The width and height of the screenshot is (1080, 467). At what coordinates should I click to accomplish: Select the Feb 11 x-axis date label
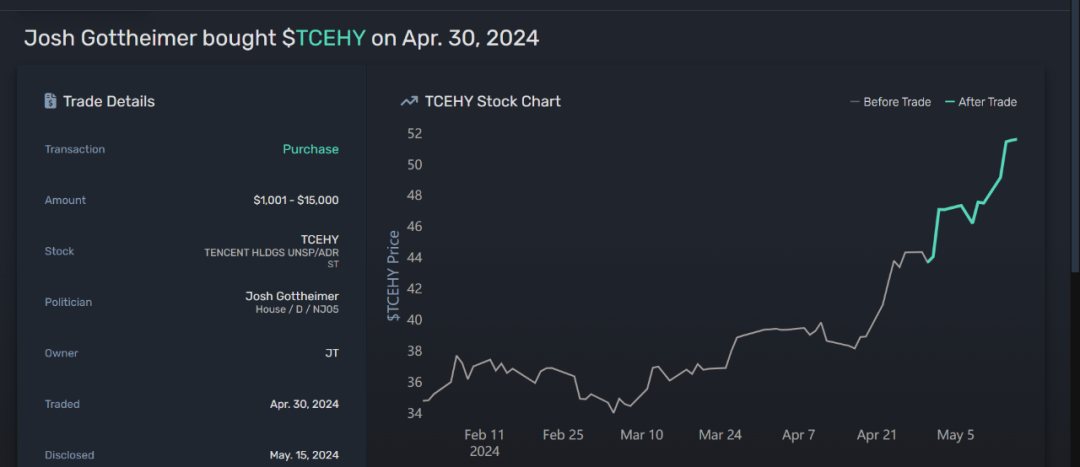coord(485,435)
